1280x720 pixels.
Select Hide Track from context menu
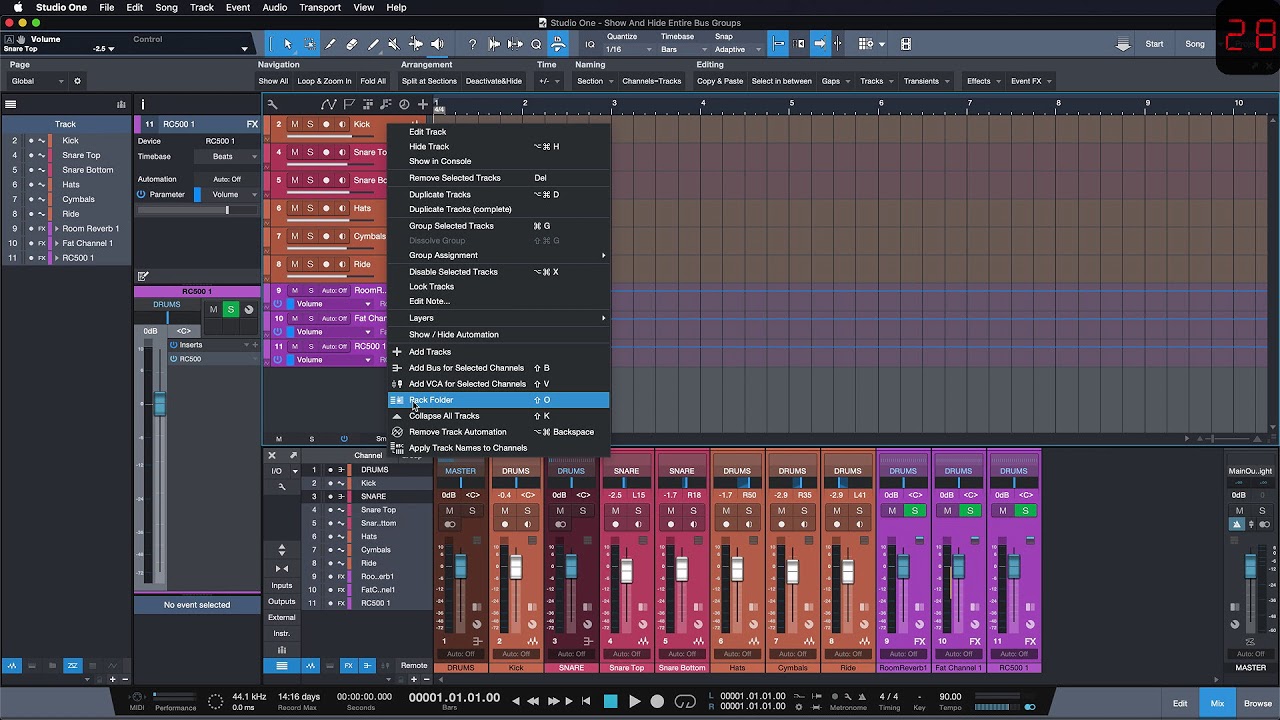498,147
